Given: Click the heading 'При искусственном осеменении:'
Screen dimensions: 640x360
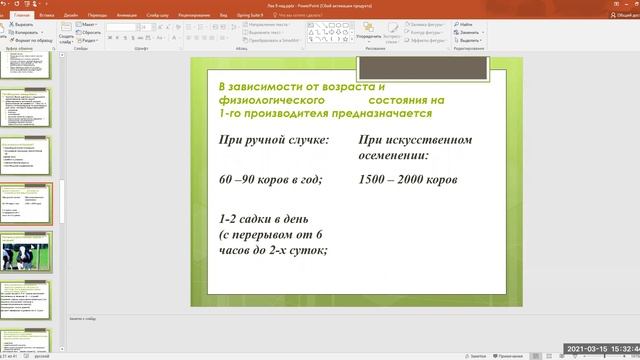Looking at the screenshot, I should (x=415, y=147).
